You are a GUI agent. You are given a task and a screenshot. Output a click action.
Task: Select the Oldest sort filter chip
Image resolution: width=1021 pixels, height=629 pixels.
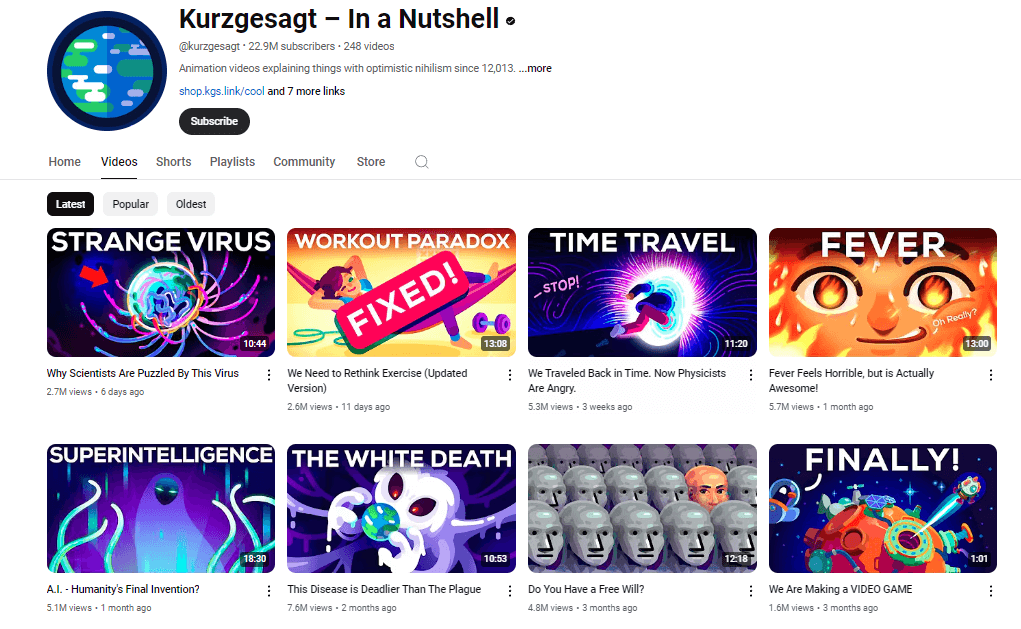click(191, 204)
